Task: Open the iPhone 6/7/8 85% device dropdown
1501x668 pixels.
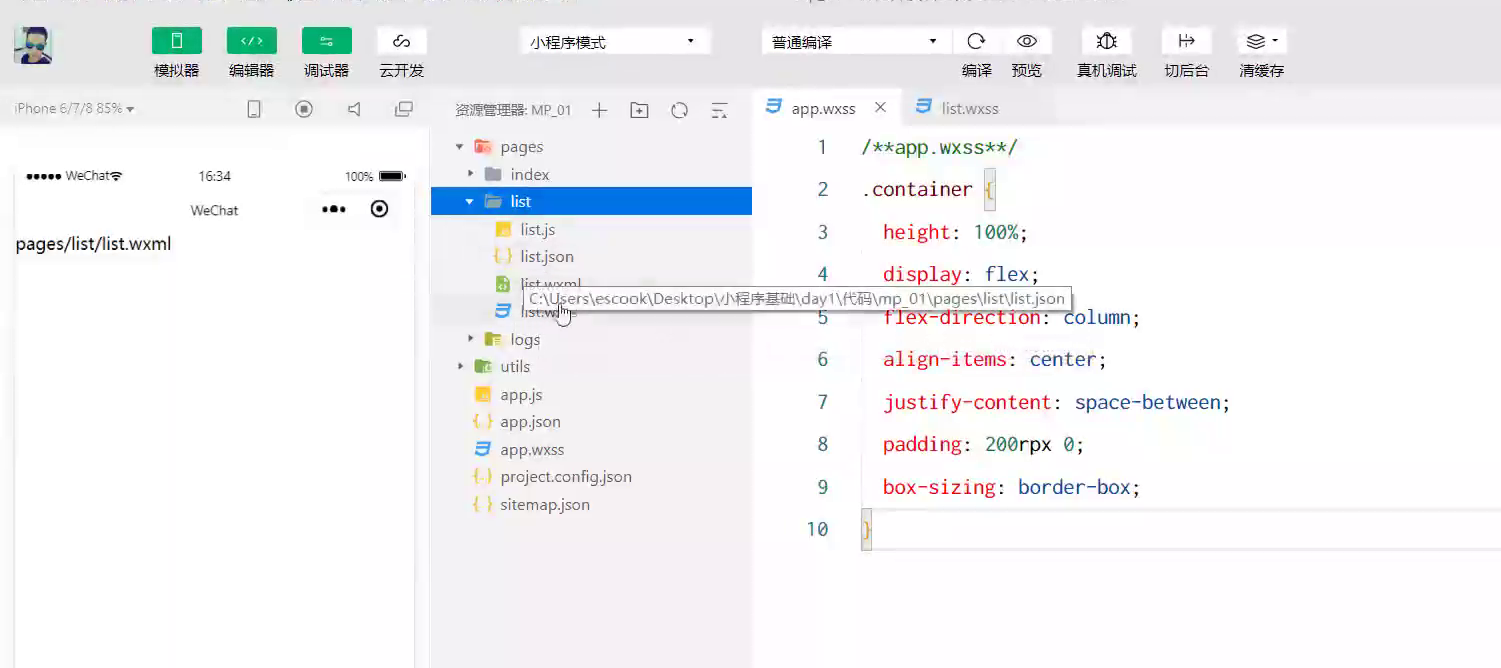Action: click(x=74, y=108)
